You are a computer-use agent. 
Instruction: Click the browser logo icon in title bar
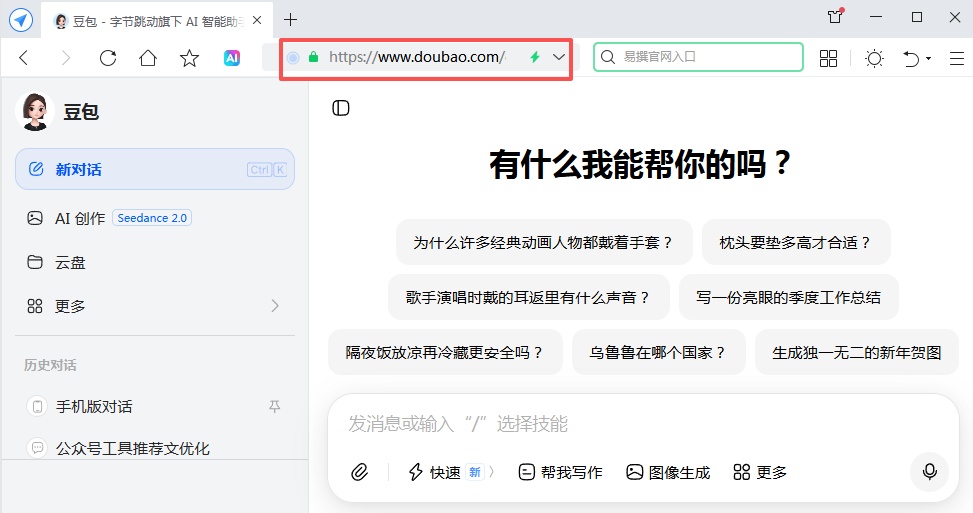tap(20, 20)
